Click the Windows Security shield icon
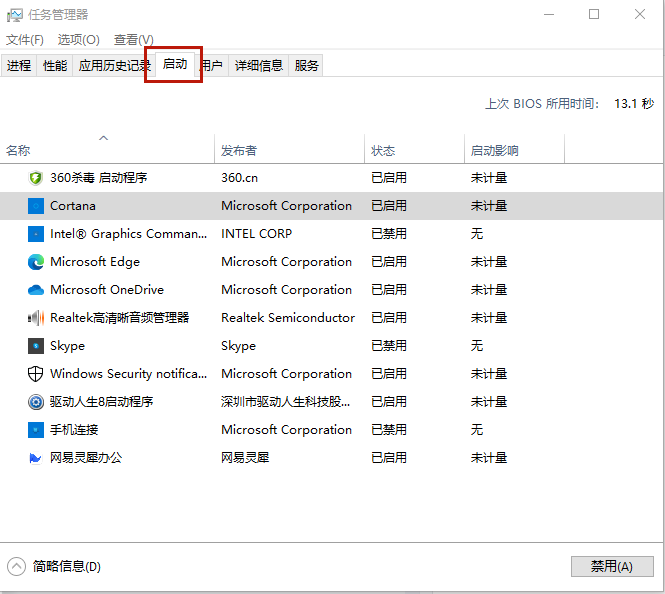Image resolution: width=665 pixels, height=594 pixels. coord(36,374)
